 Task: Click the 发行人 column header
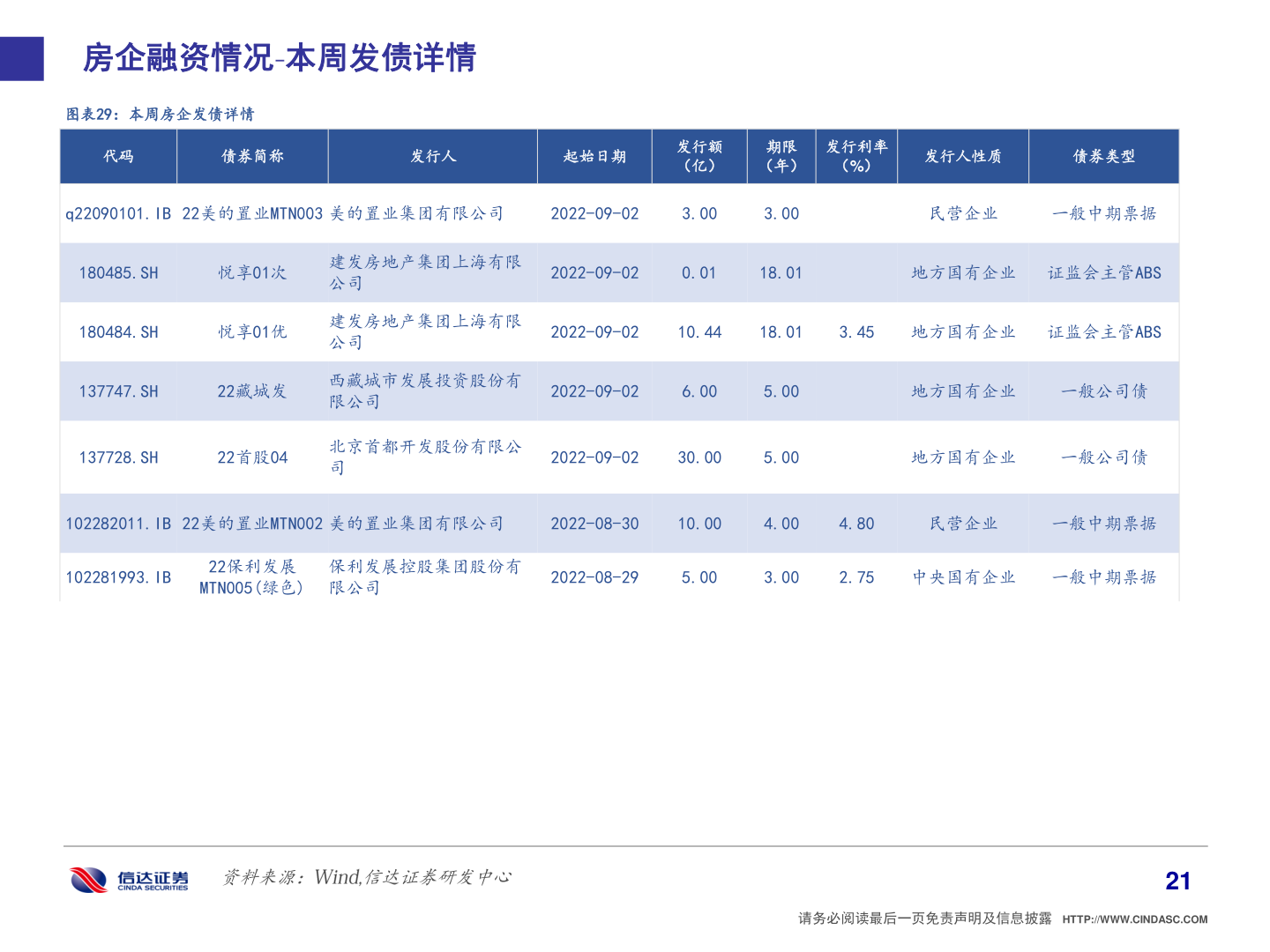pos(433,156)
